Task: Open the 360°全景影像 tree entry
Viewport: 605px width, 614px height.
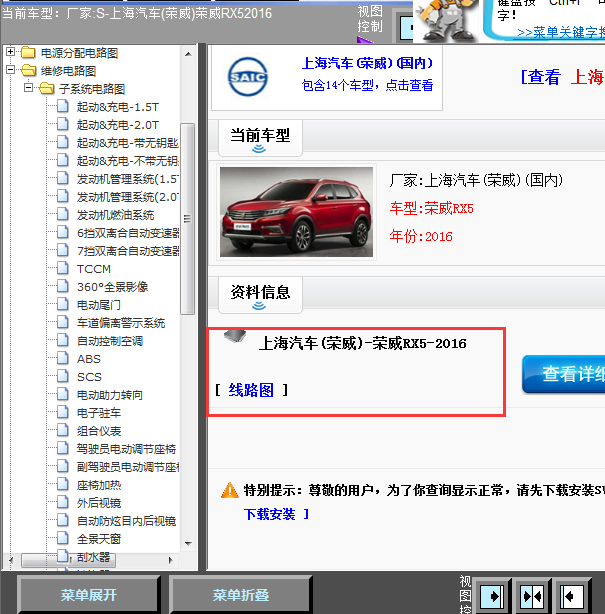Action: 112,287
